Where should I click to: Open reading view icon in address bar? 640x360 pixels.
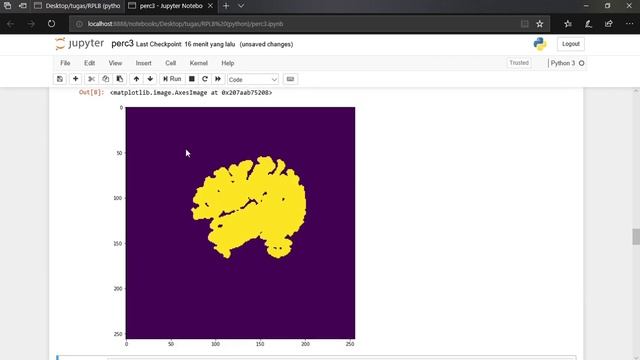point(524,24)
